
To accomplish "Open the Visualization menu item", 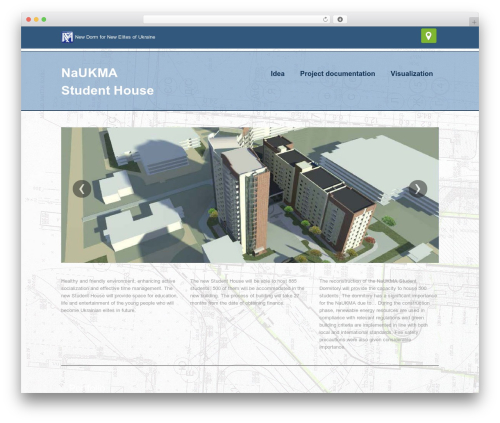I will [x=412, y=74].
